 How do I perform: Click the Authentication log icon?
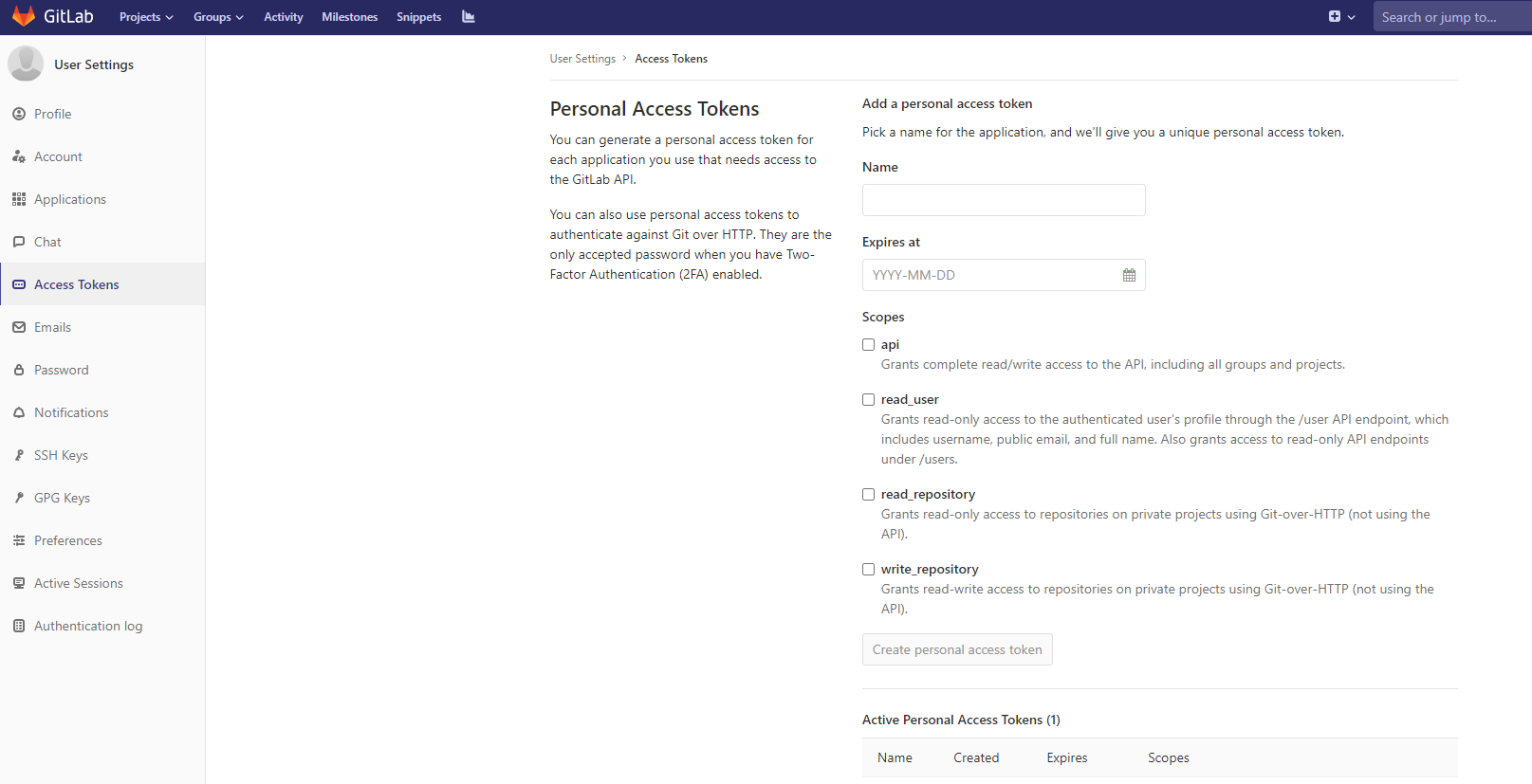[x=19, y=626]
